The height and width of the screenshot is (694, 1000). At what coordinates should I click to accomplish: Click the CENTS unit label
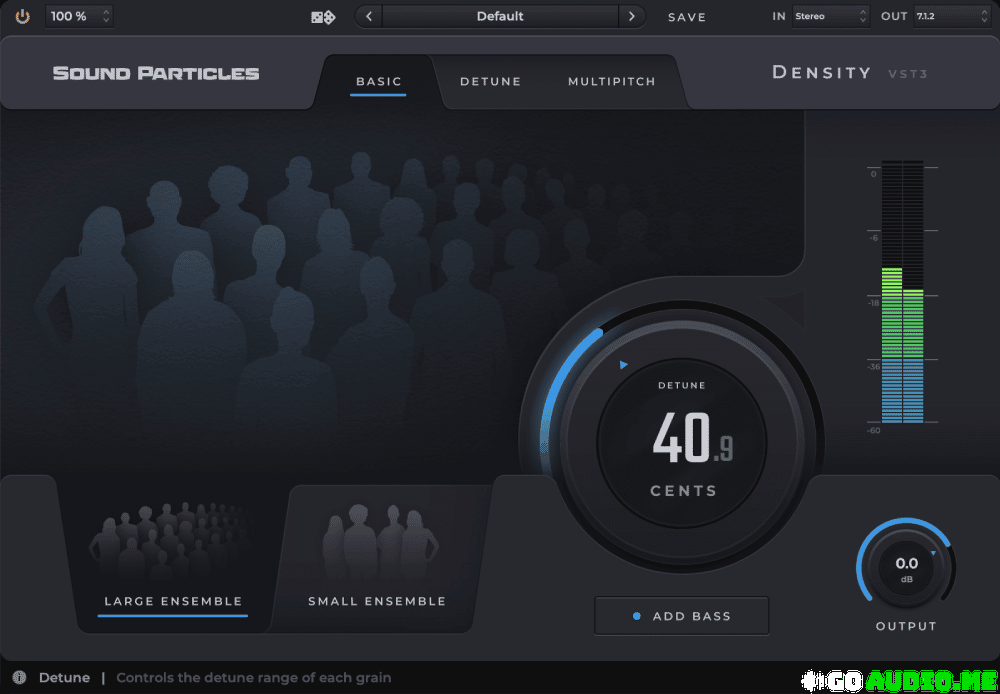[x=684, y=491]
